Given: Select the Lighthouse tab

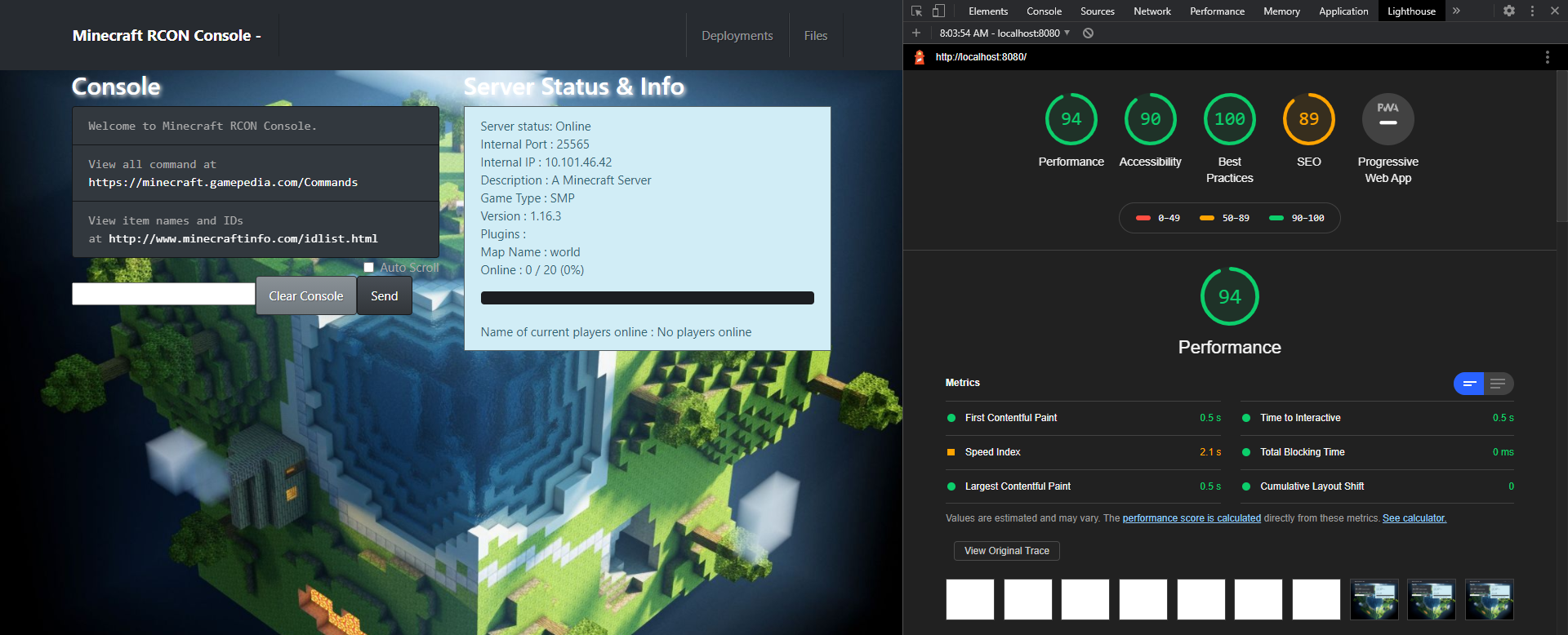Looking at the screenshot, I should click(x=1411, y=11).
